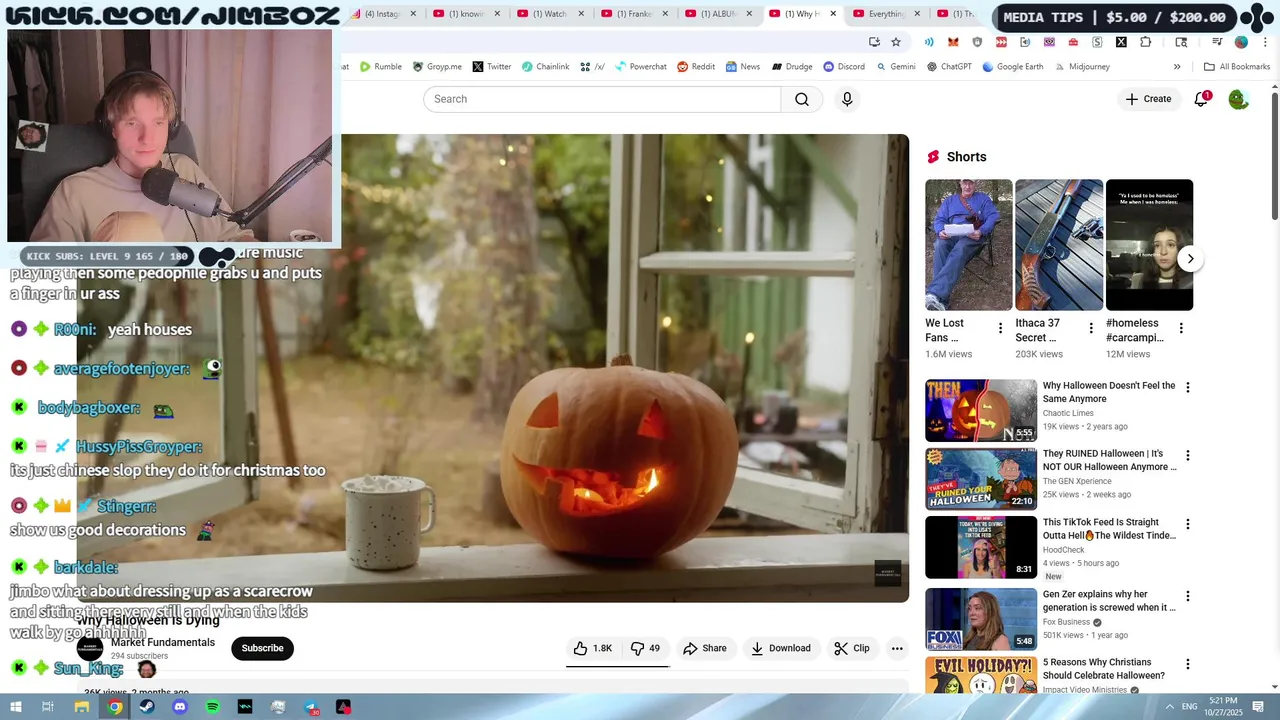The width and height of the screenshot is (1280, 720).
Task: Open options for 'Gen Zer explains' video
Action: (1188, 597)
